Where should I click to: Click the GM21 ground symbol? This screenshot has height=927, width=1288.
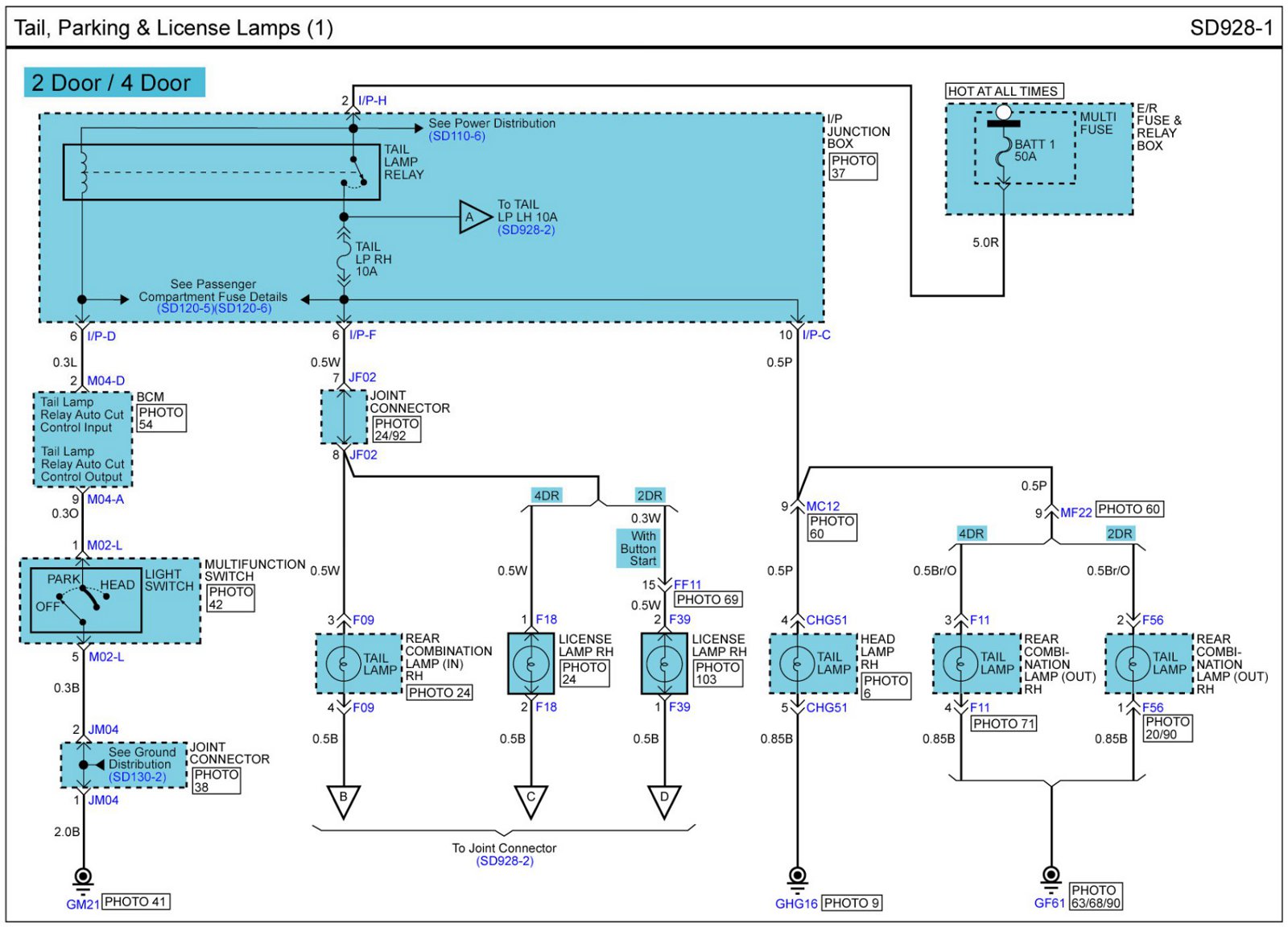[82, 878]
